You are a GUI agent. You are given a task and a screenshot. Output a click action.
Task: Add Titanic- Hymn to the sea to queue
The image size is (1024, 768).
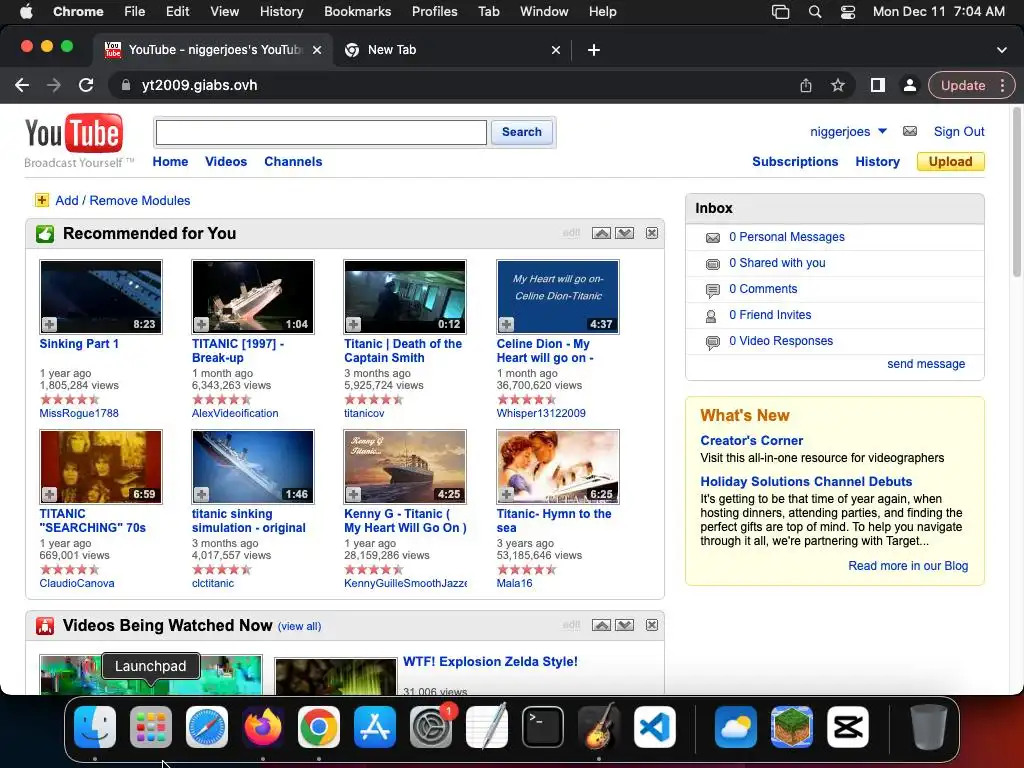coord(507,494)
